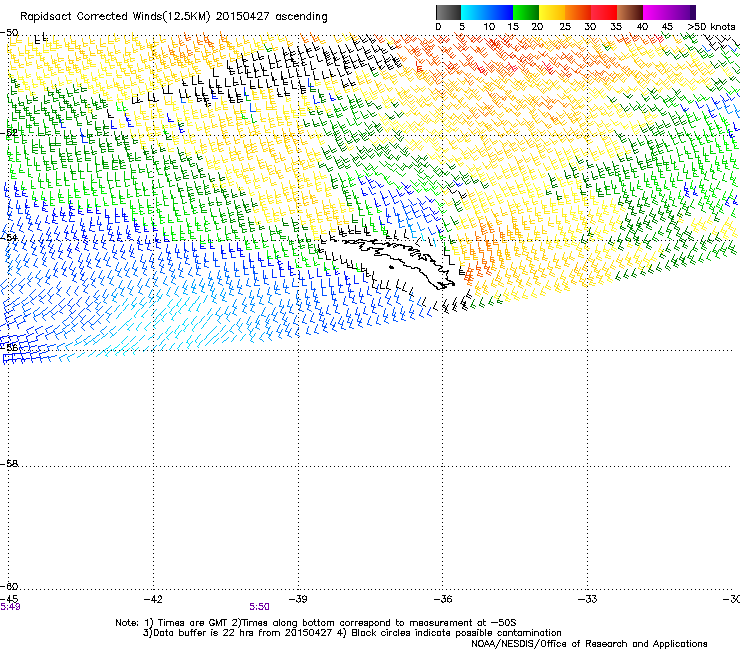Click the '-54' latitude axis label
The height and width of the screenshot is (650, 740).
coord(9,237)
